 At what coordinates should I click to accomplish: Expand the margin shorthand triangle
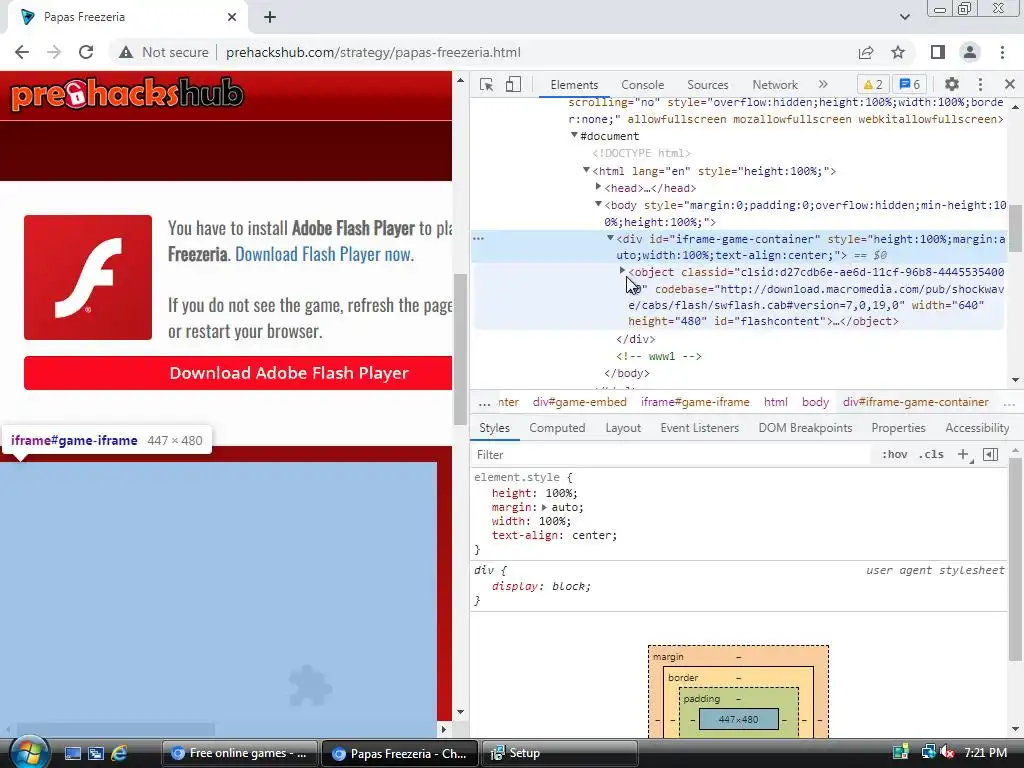tap(544, 507)
